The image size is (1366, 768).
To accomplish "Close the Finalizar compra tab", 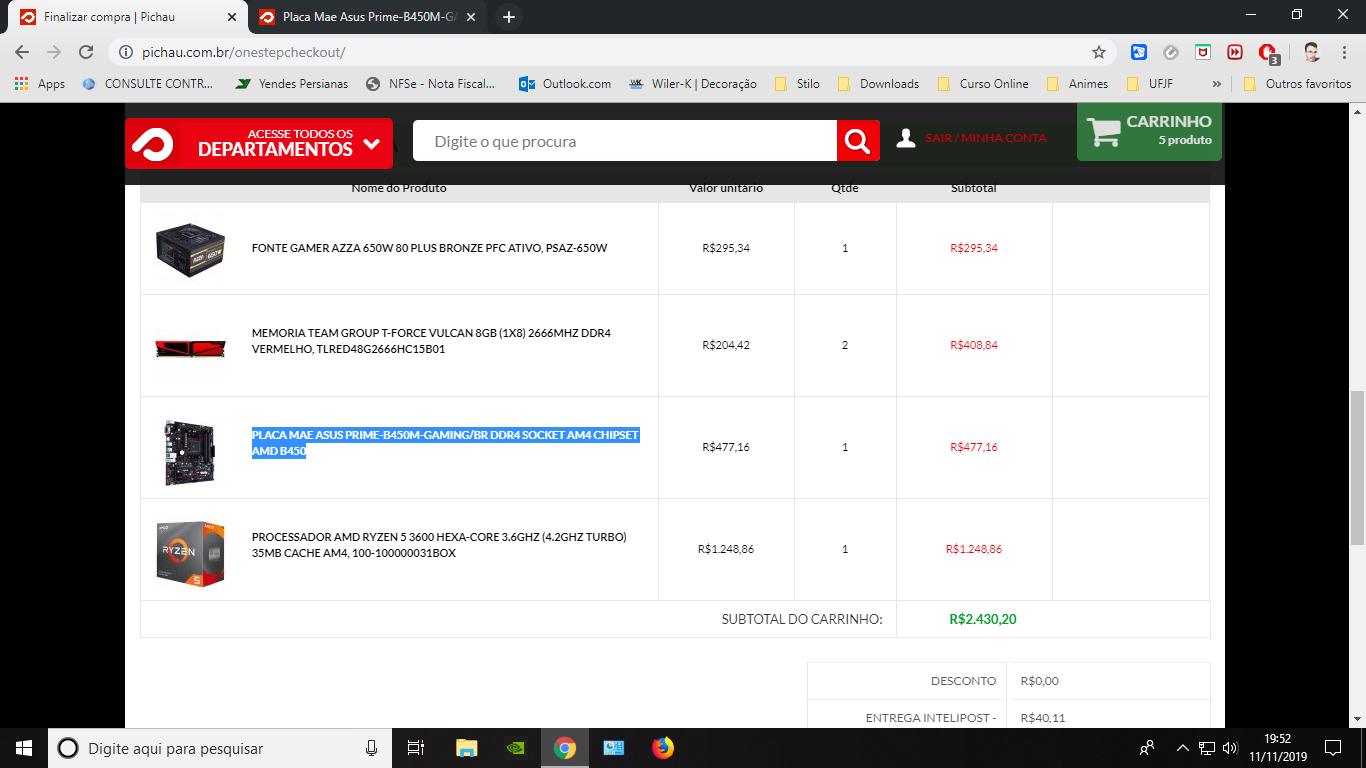I will (x=232, y=17).
